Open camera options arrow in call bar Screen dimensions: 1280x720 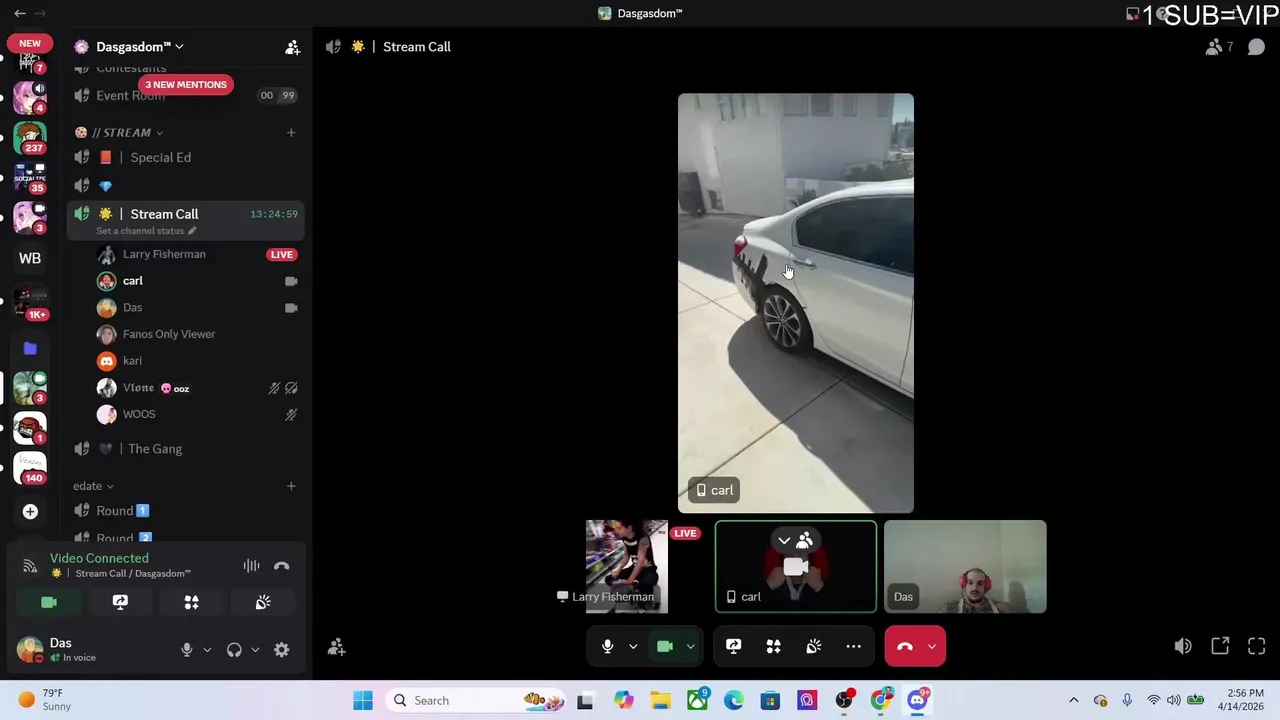coord(690,646)
